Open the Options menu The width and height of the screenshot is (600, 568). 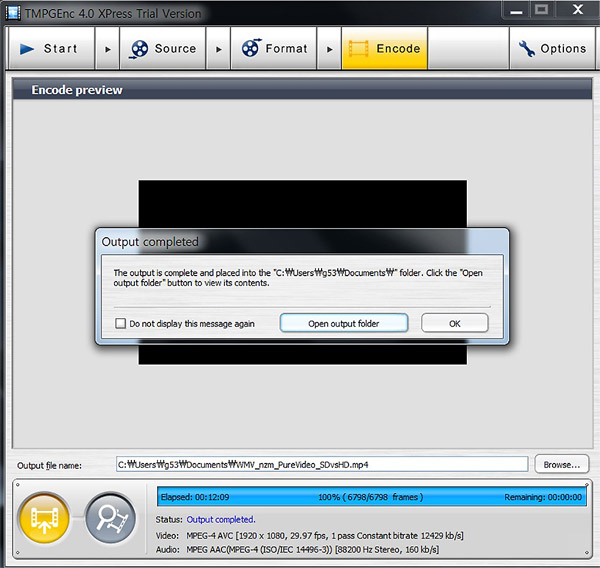pos(553,49)
